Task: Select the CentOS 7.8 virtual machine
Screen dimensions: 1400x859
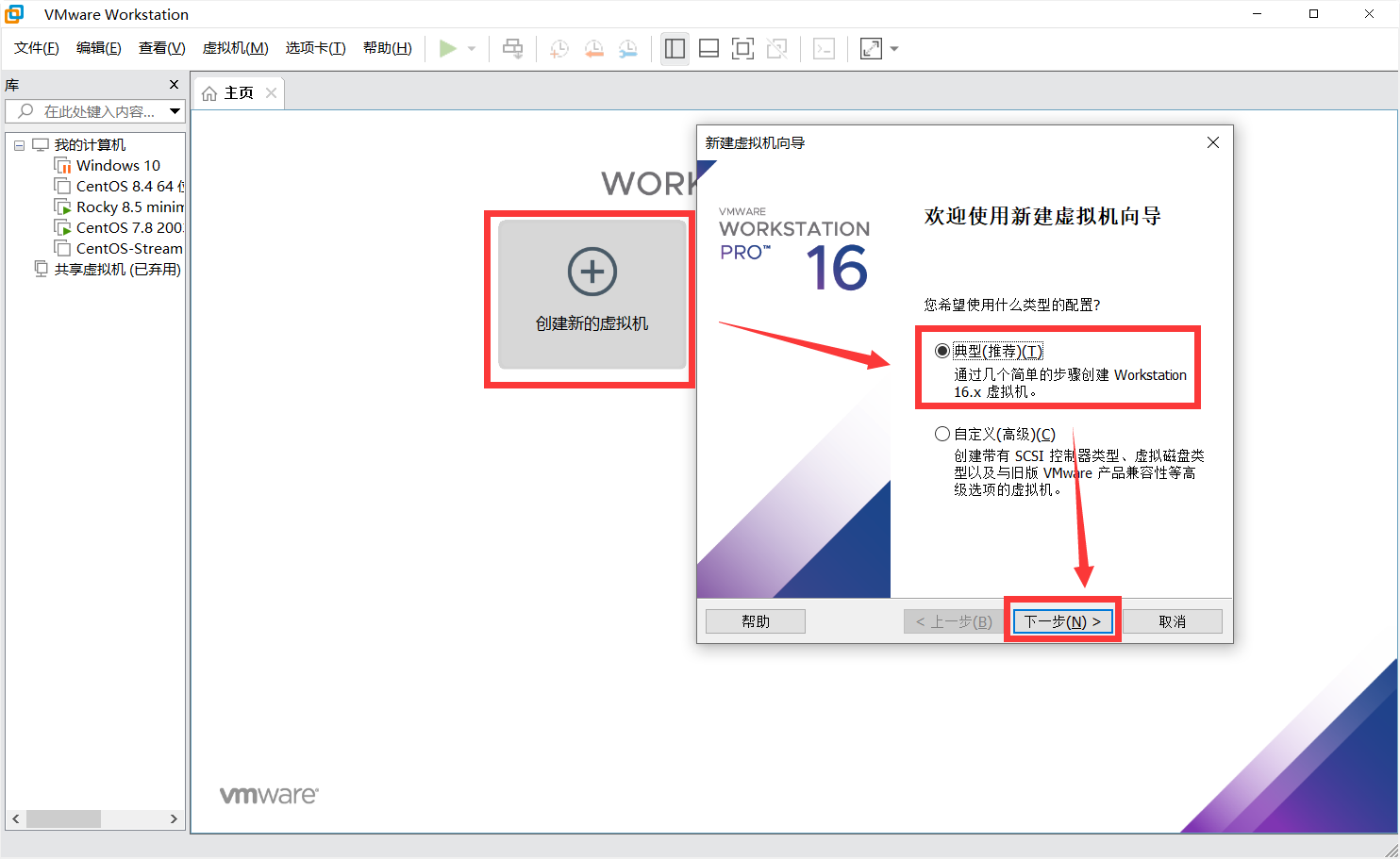Action: (130, 228)
